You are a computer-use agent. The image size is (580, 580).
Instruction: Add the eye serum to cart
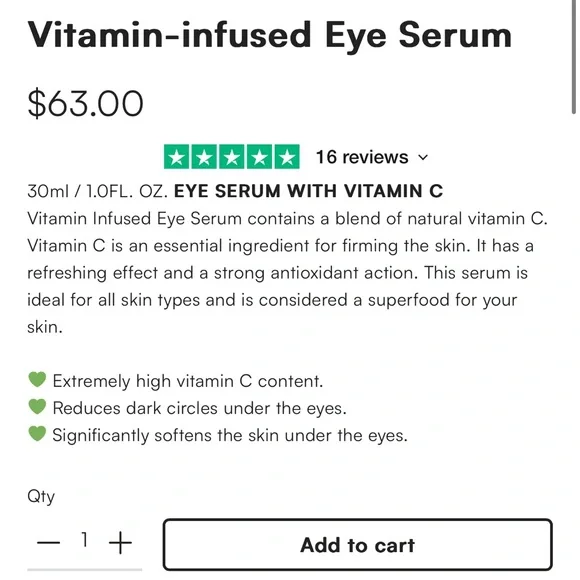pyautogui.click(x=358, y=545)
